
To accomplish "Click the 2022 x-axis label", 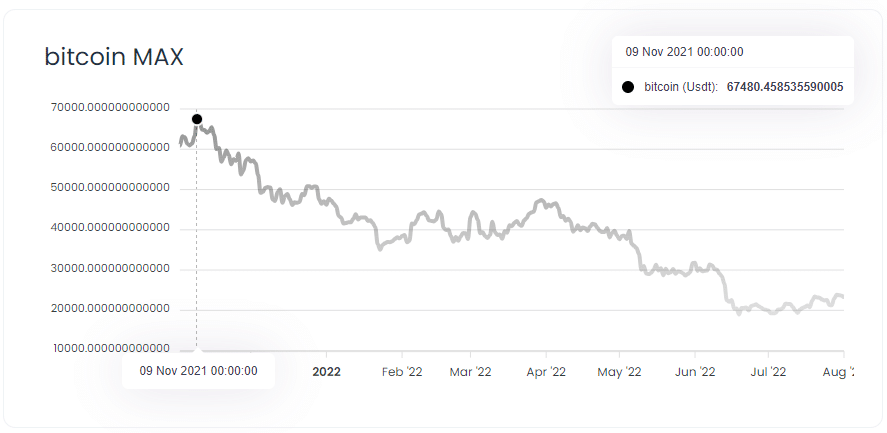I will 327,371.
